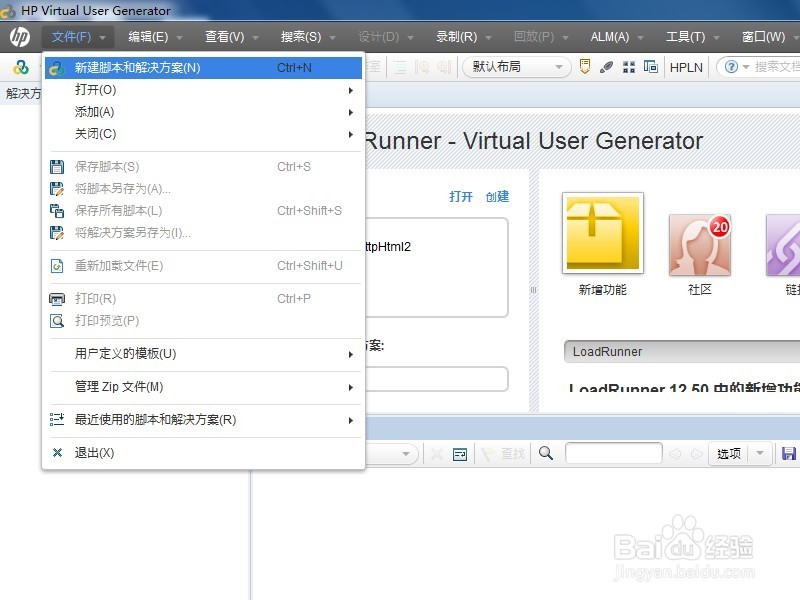This screenshot has height=600, width=800.
Task: Click the 重新加载文件(E) icon
Action: point(57,266)
